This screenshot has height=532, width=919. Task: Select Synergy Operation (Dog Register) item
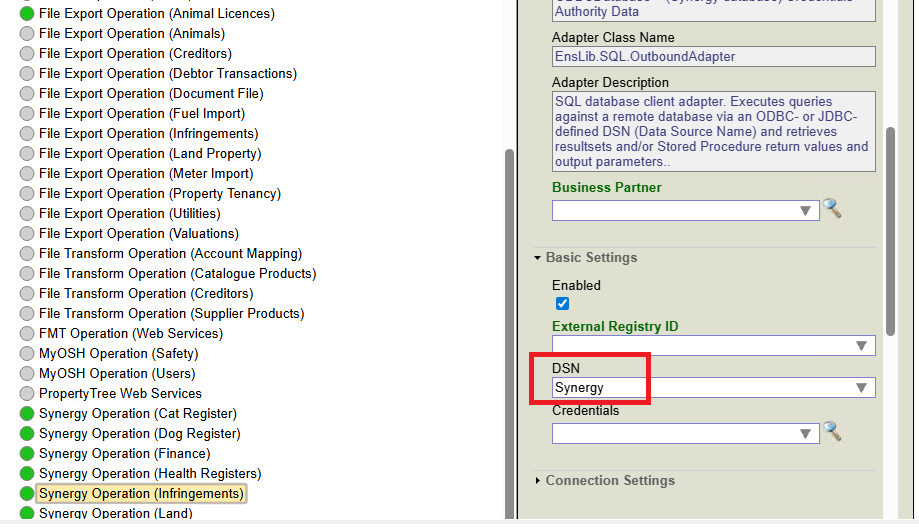[x=139, y=434]
